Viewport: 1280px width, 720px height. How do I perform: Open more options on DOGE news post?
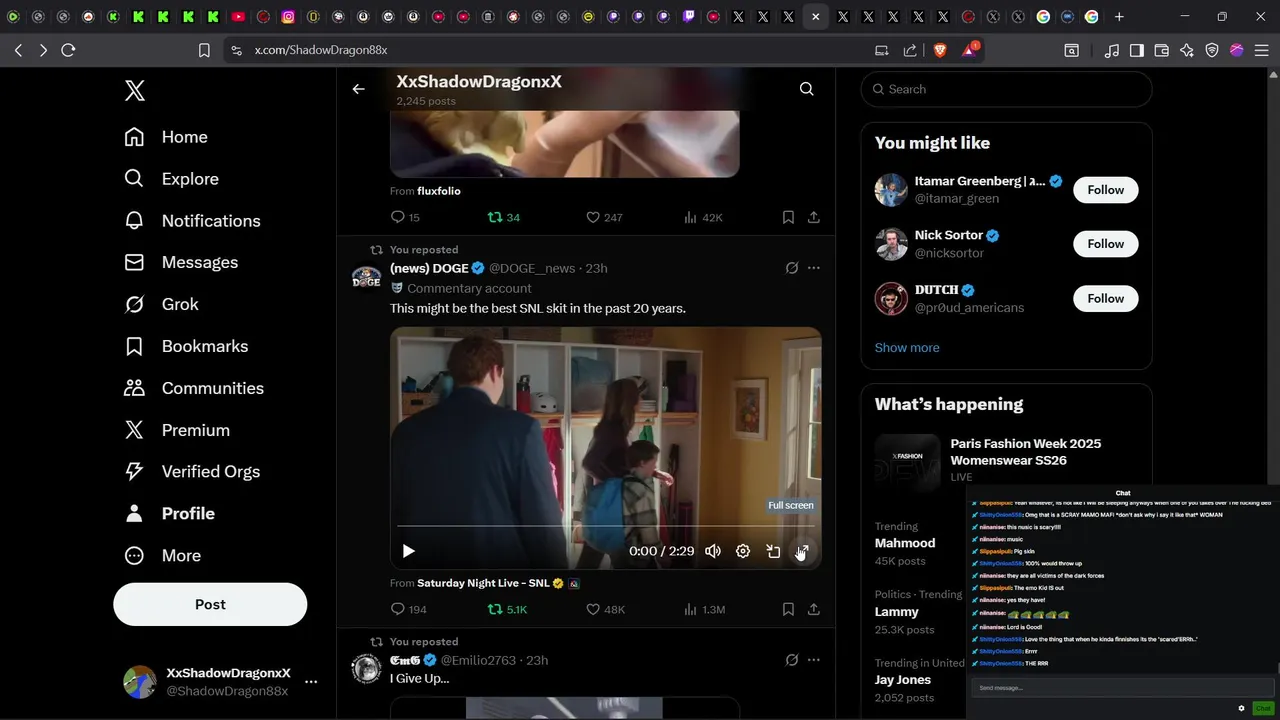point(814,268)
